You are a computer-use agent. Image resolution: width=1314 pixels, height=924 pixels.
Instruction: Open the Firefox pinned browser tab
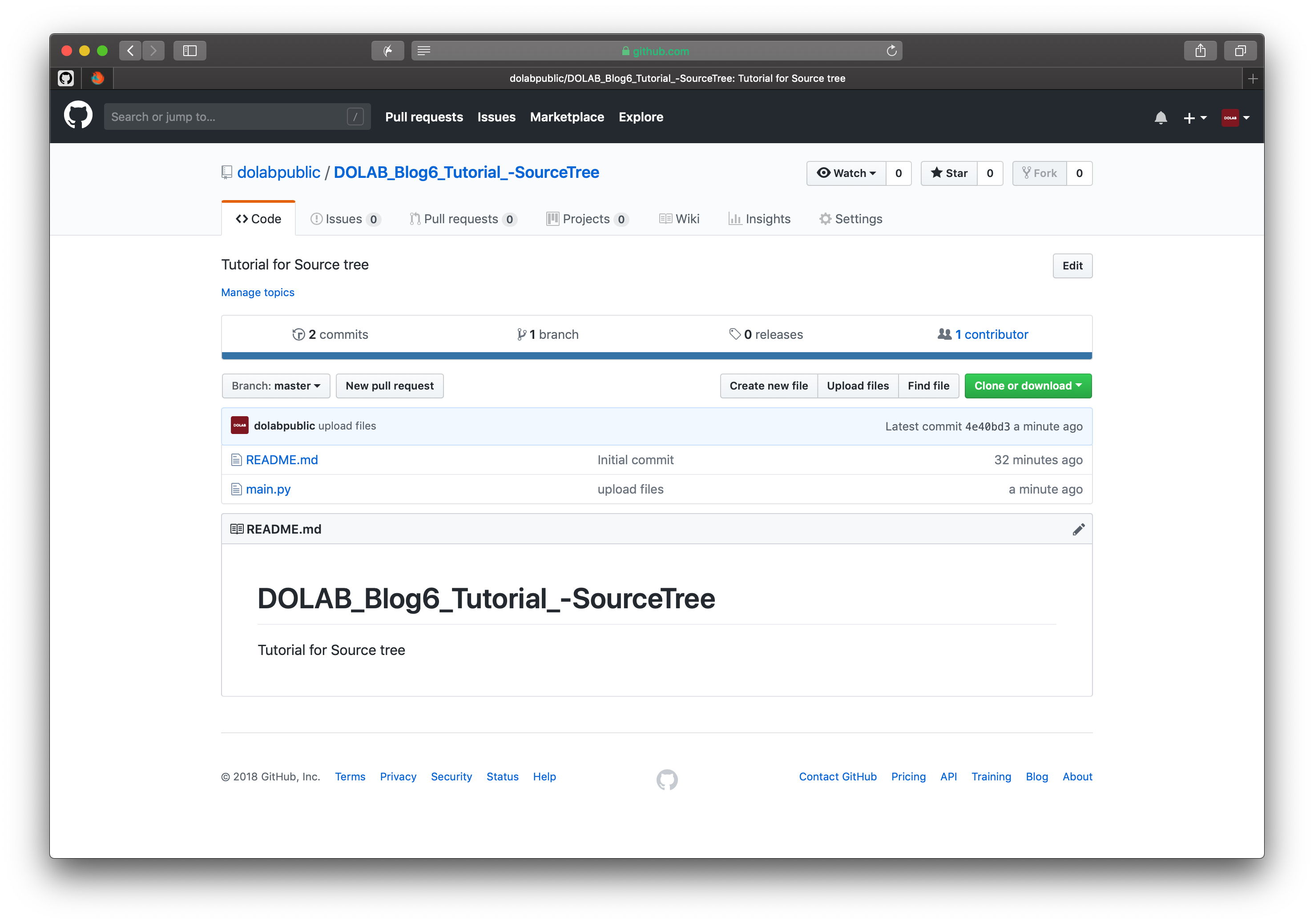(x=97, y=78)
